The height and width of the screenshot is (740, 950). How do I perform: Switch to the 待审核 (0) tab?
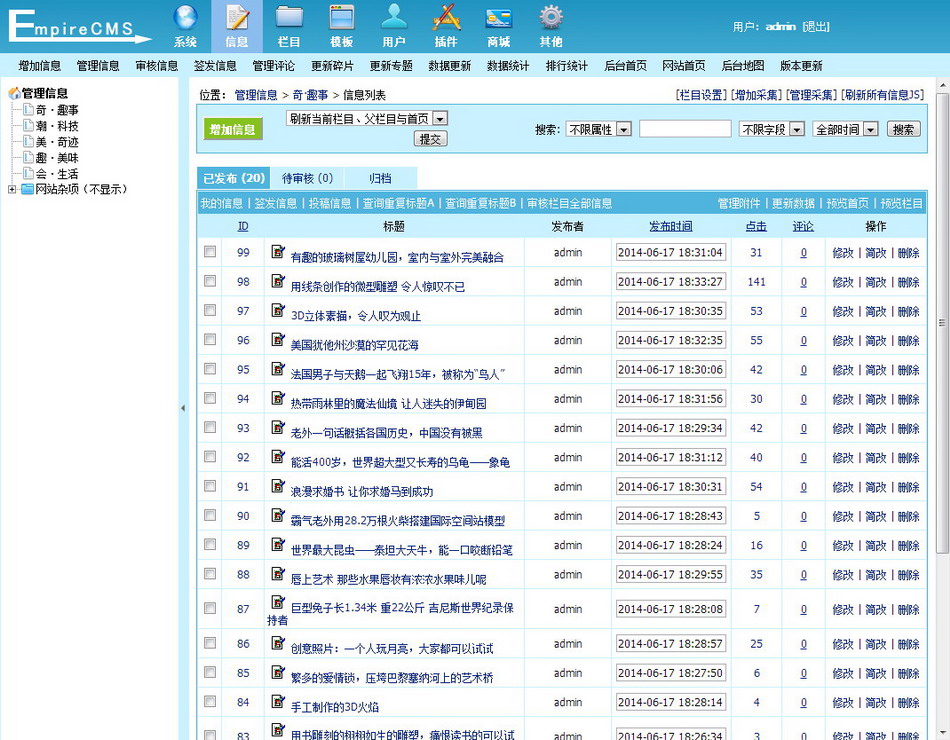[x=307, y=178]
